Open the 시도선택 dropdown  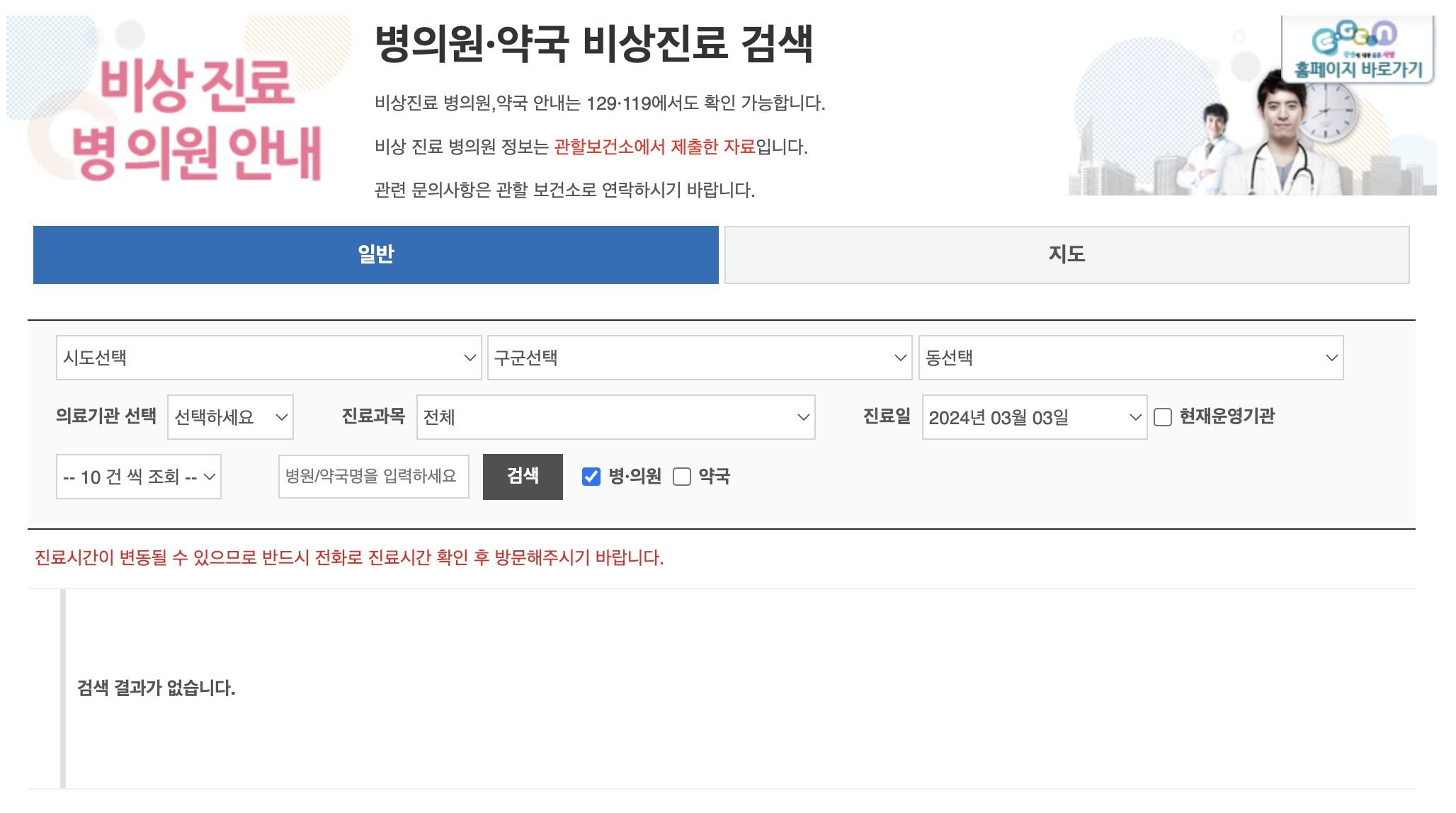pyautogui.click(x=268, y=358)
